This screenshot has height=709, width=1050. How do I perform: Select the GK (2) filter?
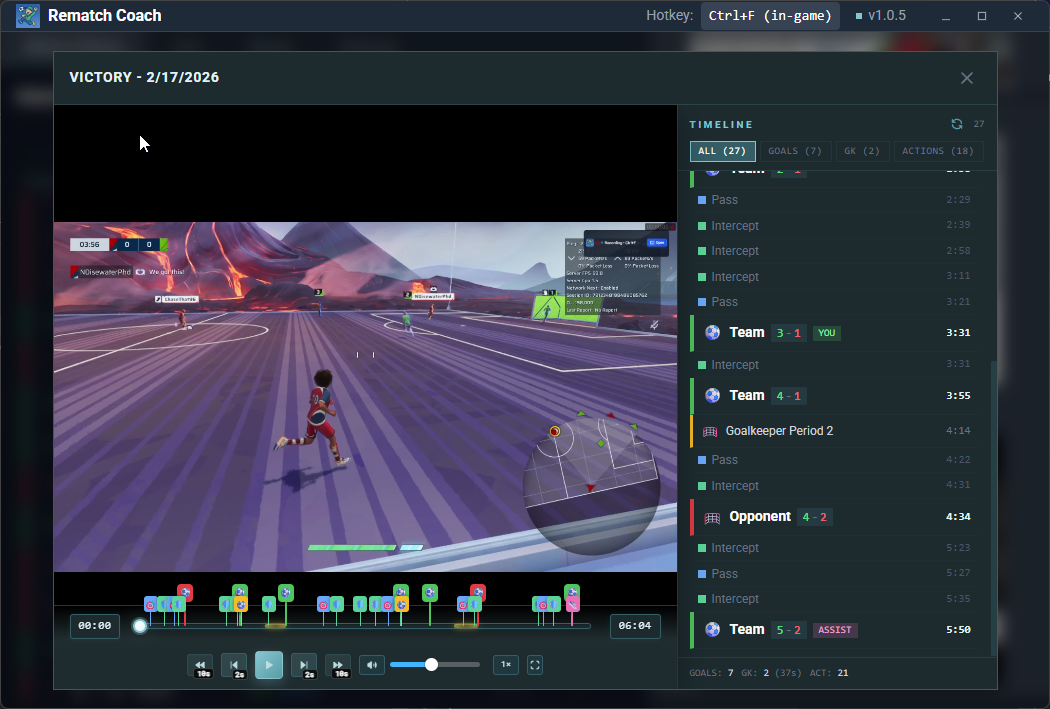(863, 151)
